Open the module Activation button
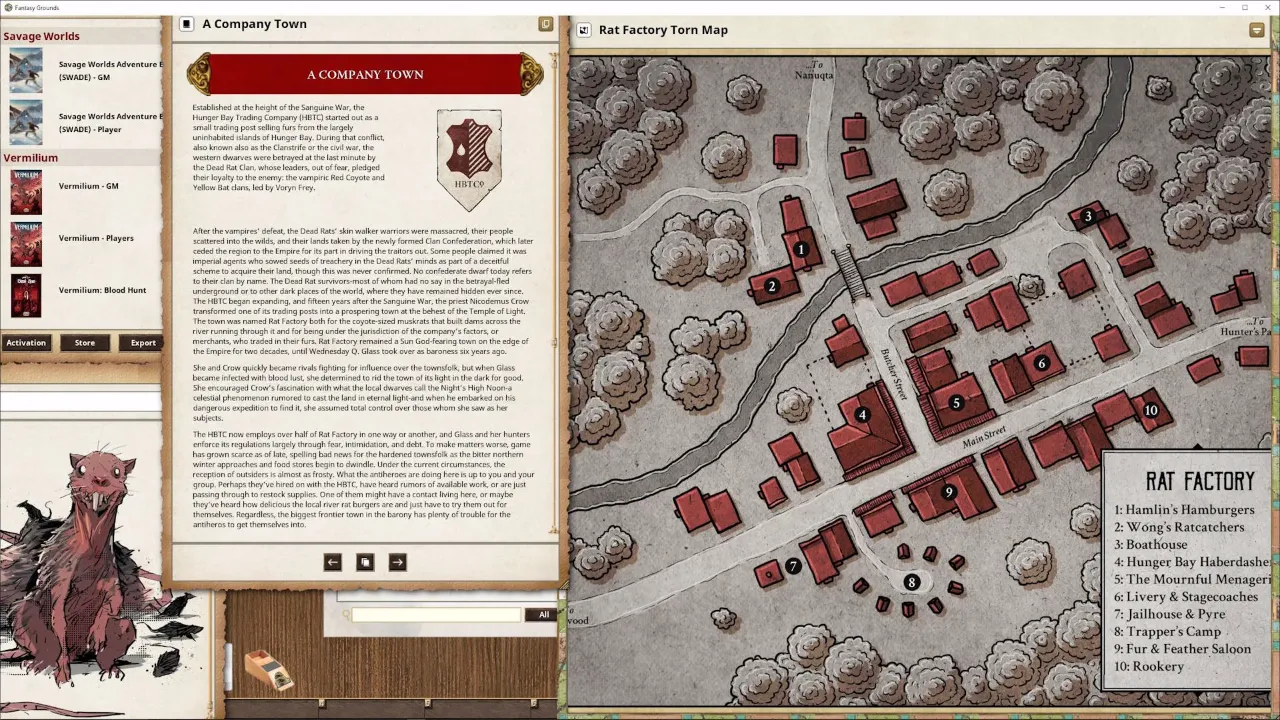 26,343
